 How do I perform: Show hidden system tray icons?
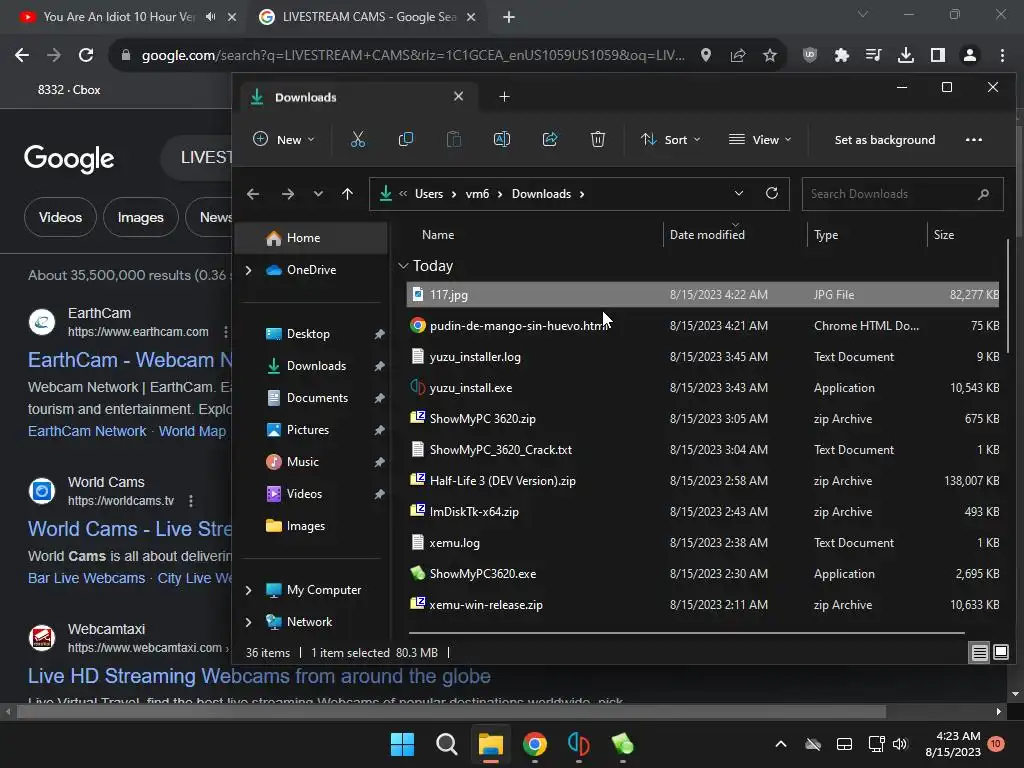pyautogui.click(x=780, y=744)
